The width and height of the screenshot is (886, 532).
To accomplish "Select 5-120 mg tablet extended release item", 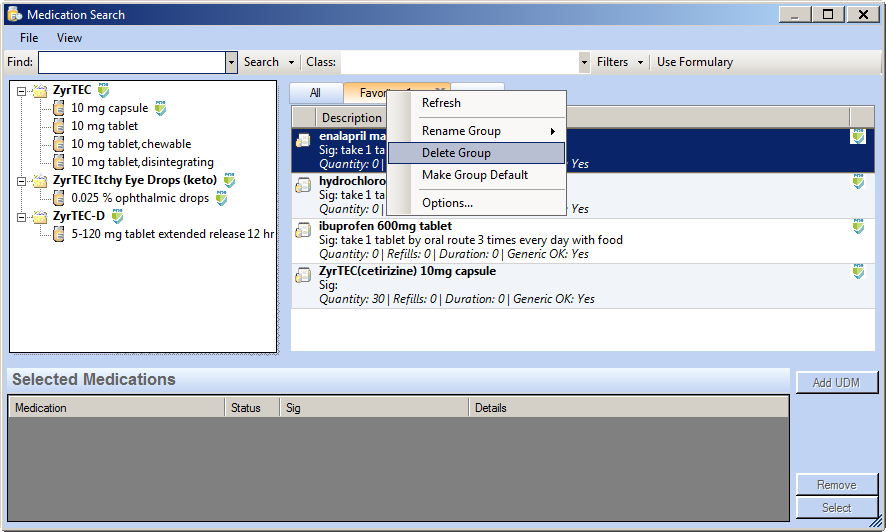I will pos(173,234).
